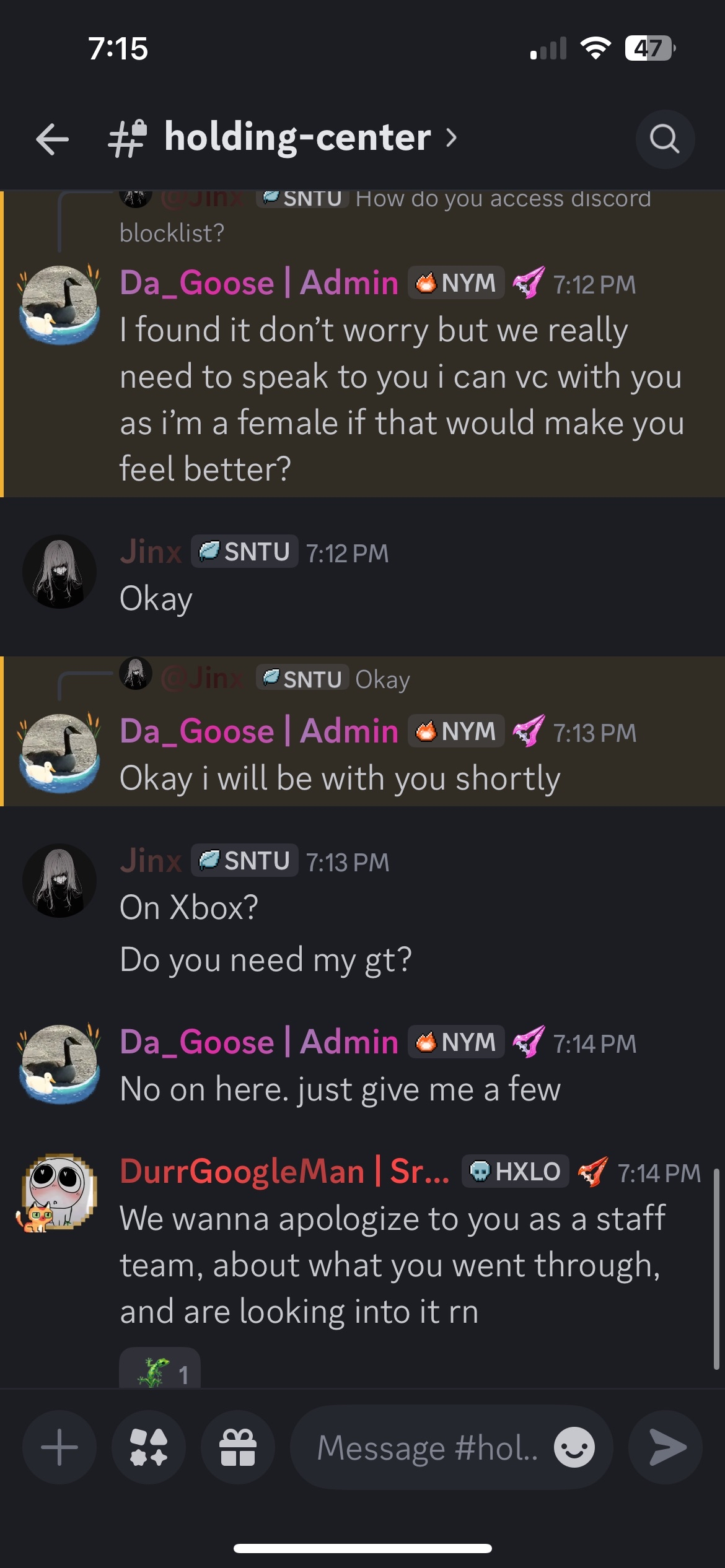Tap the back arrow icon
Viewport: 725px width, 1568px height.
point(53,139)
